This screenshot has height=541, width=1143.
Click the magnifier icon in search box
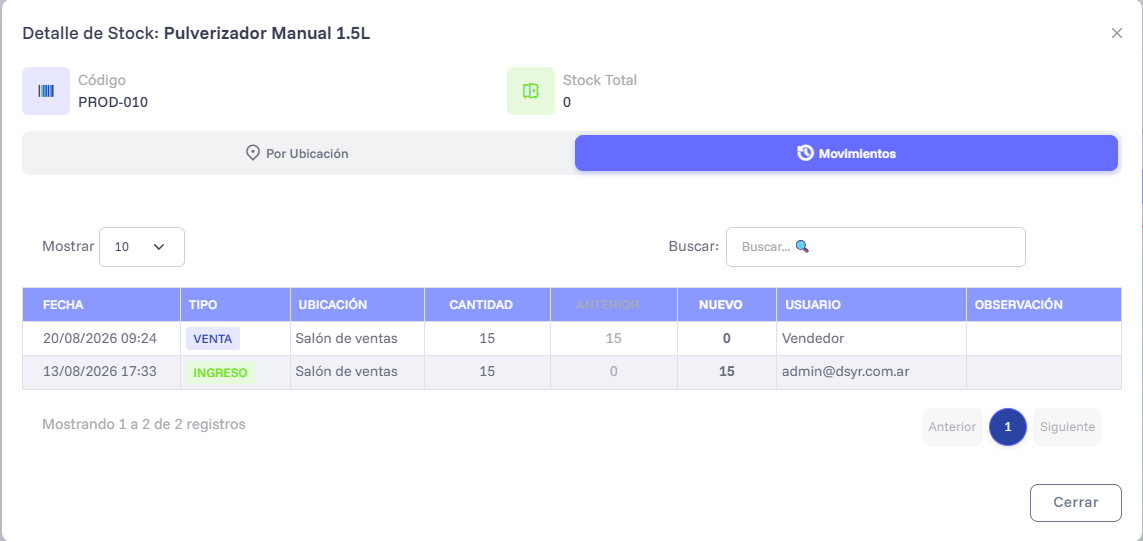coord(802,246)
